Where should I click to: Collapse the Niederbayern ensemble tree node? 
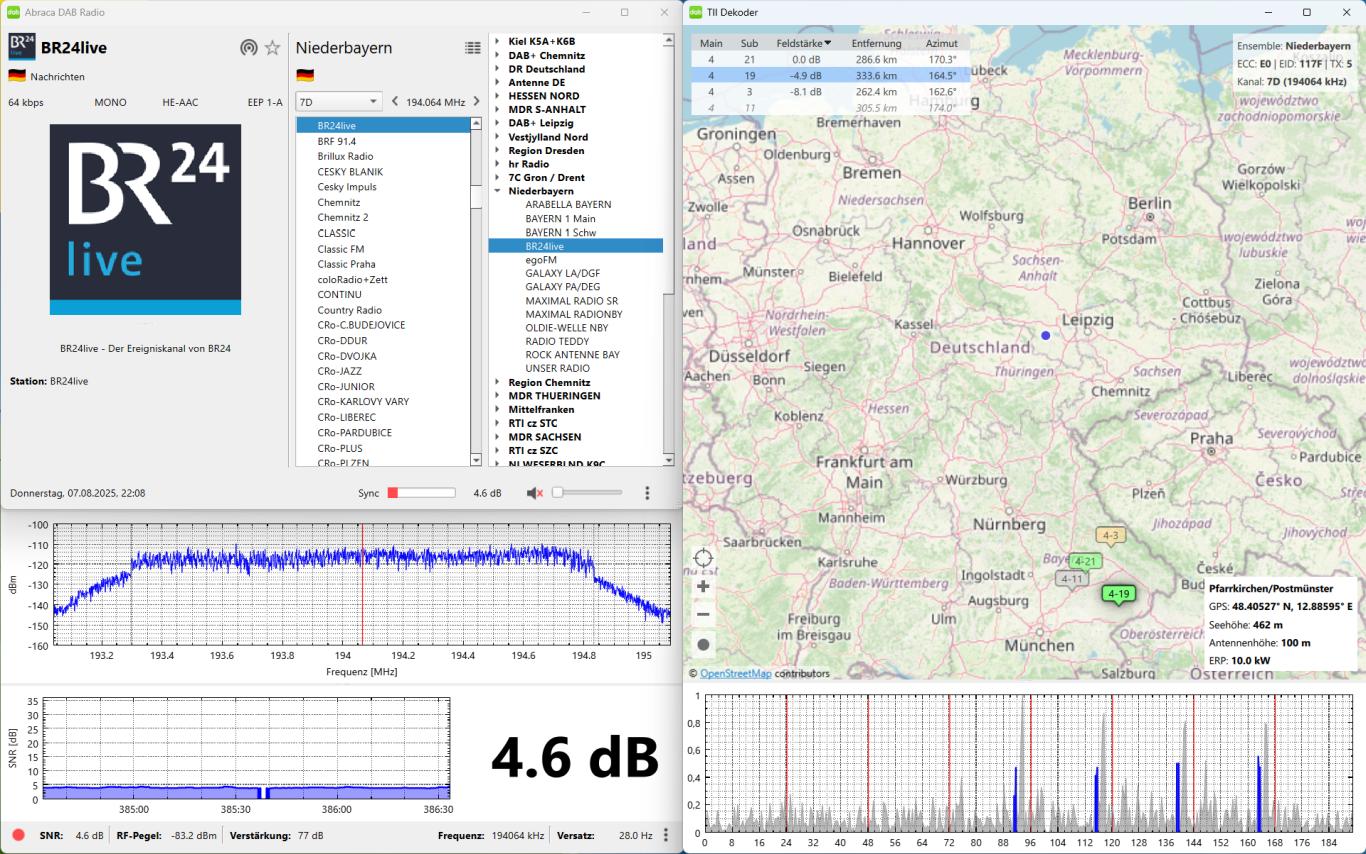point(497,191)
